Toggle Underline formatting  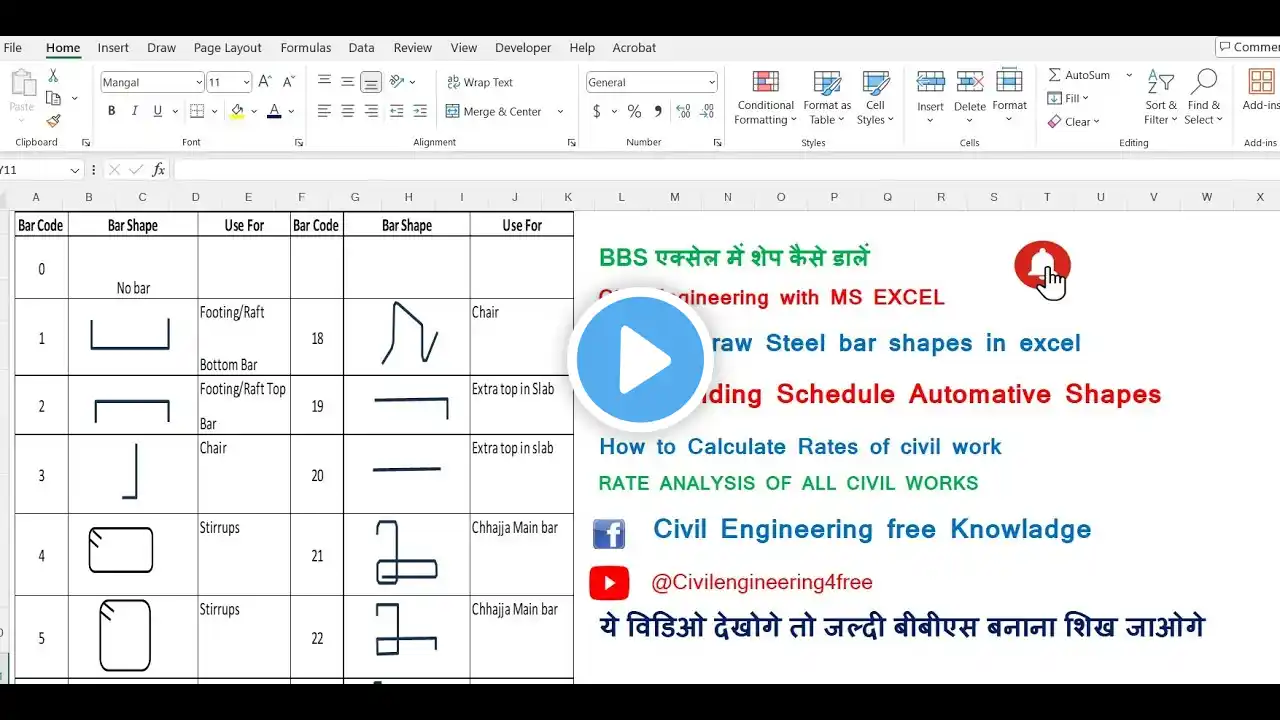(x=157, y=111)
